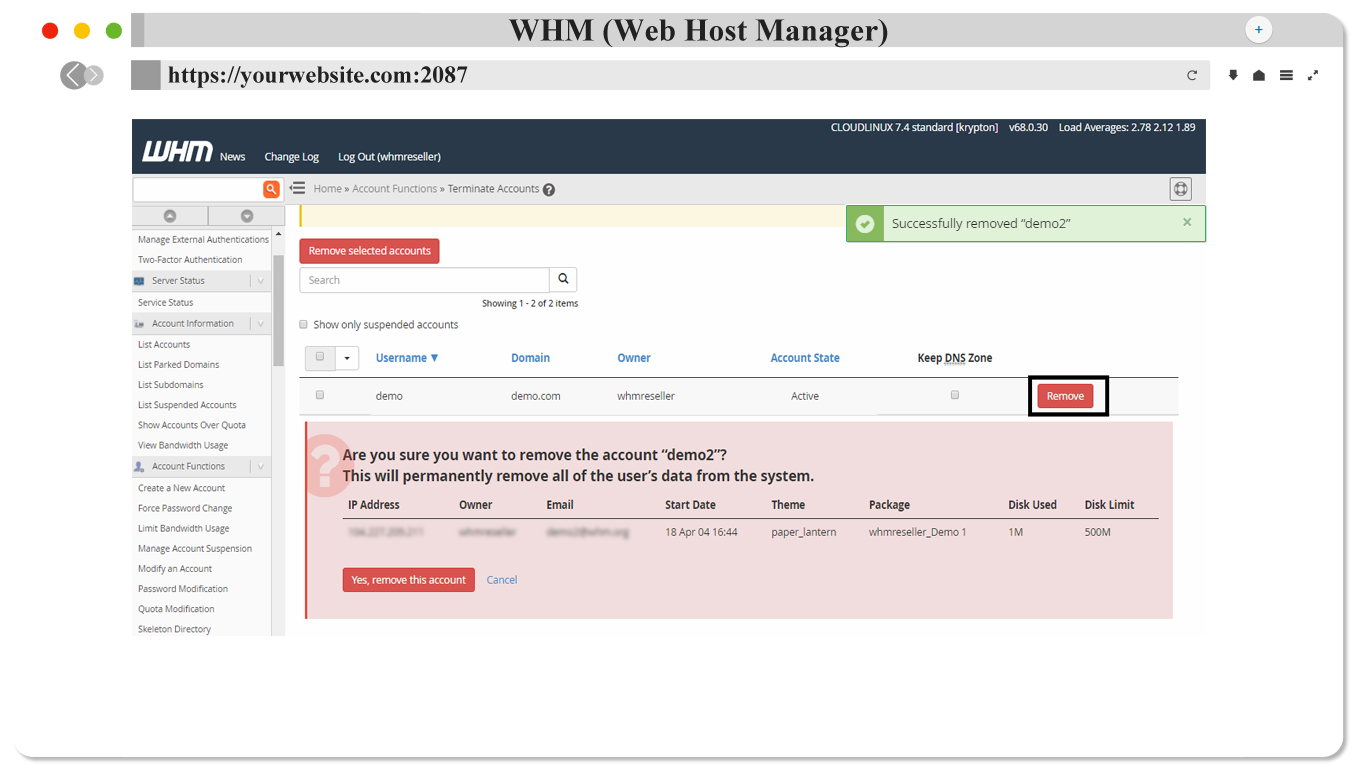Select the demo account row checkbox
Screen dimensions: 1362x769
(320, 395)
